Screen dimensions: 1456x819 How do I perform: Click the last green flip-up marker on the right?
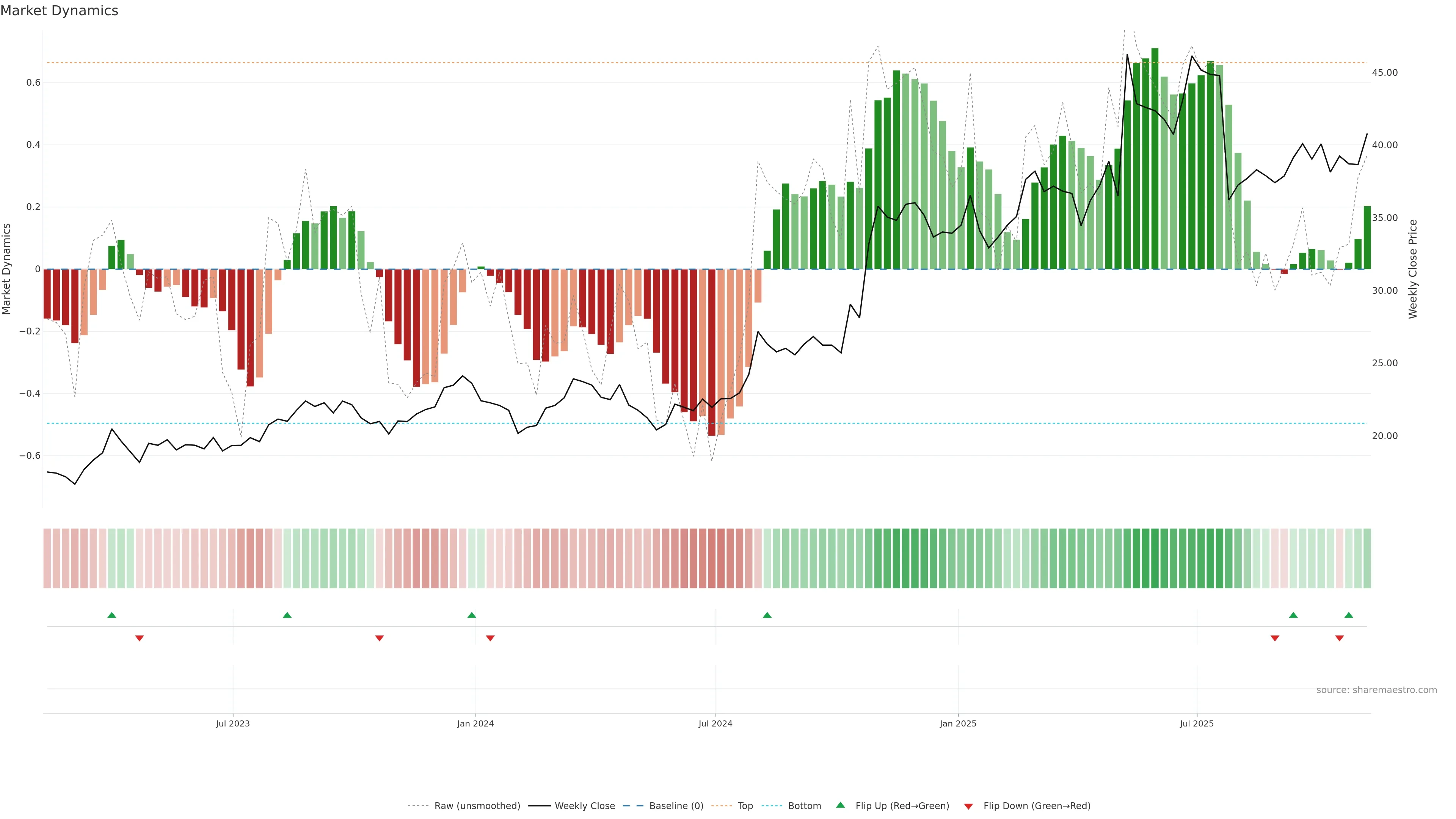coord(1349,615)
